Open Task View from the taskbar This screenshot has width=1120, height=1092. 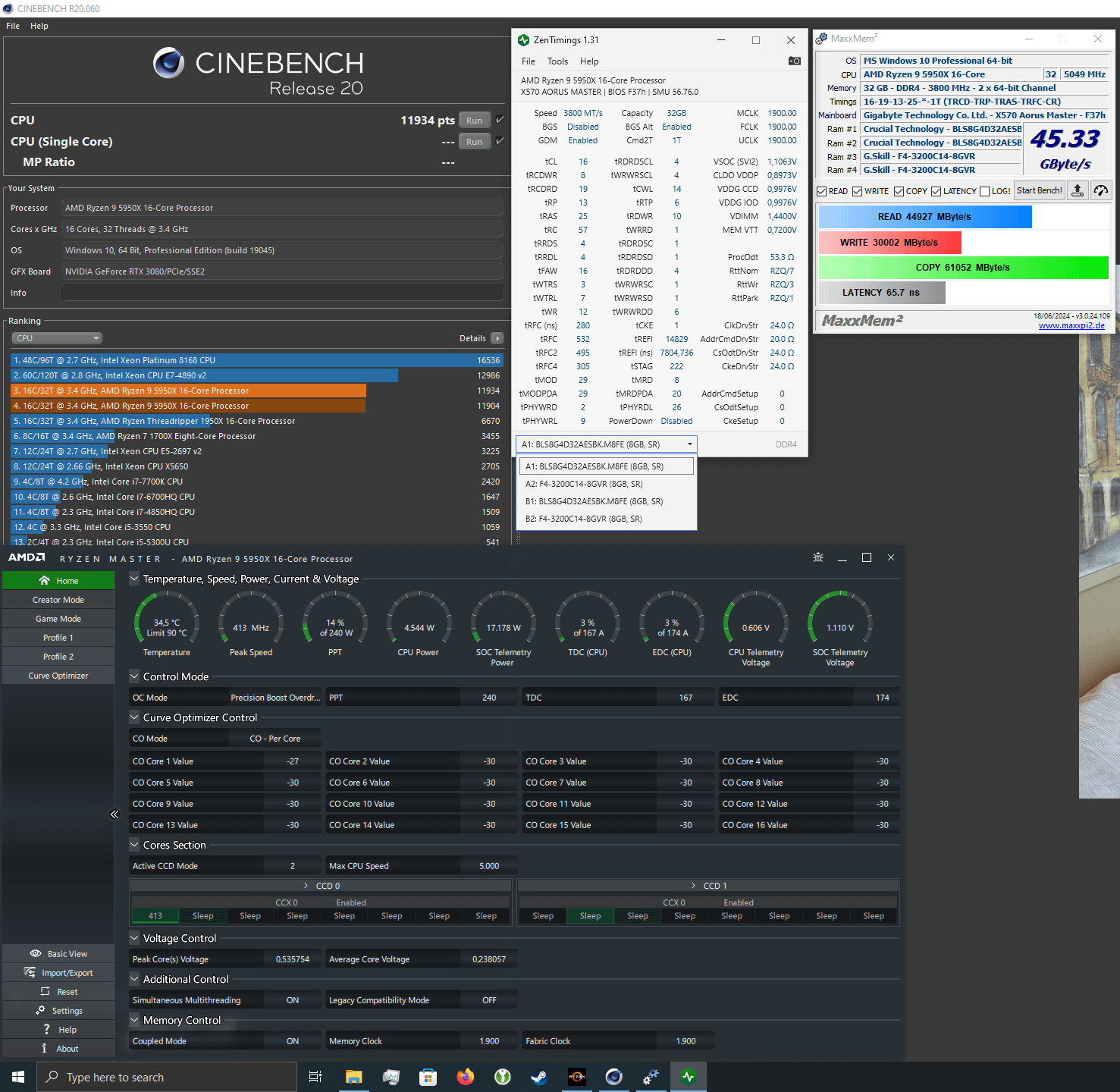[x=315, y=1077]
